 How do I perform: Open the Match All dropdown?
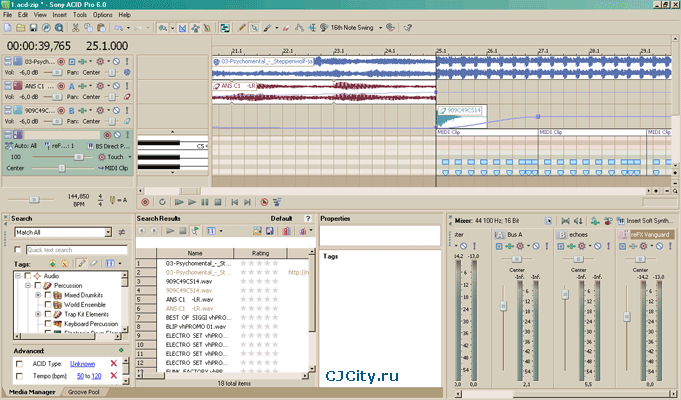[108, 232]
